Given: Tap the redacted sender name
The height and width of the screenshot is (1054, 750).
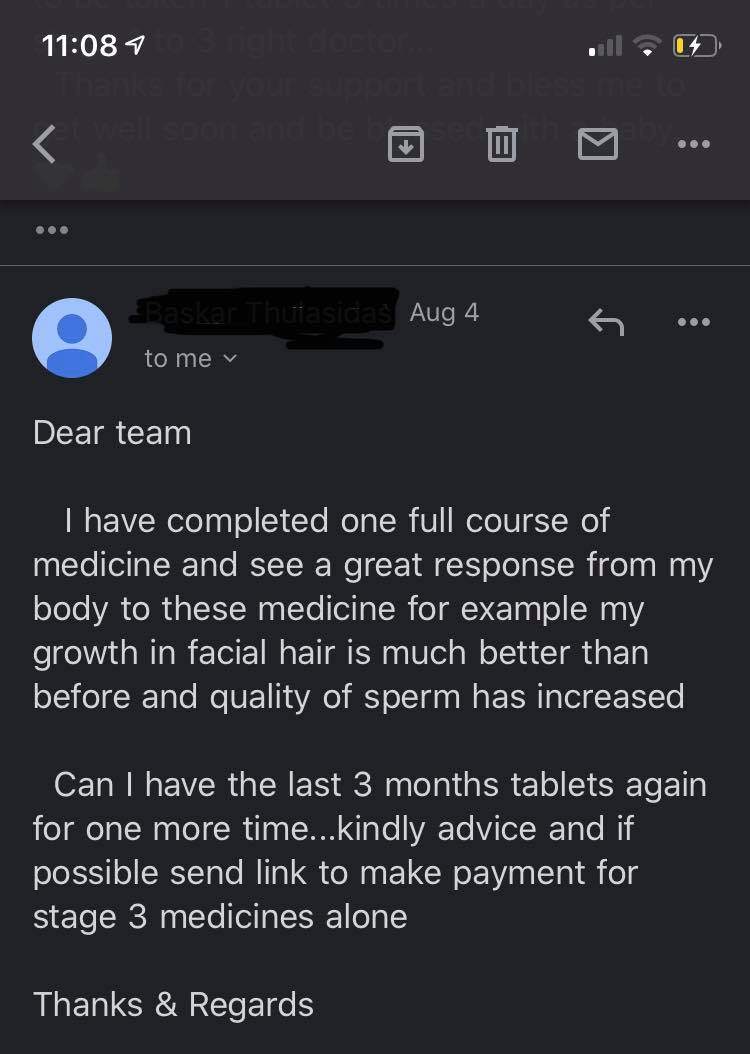Looking at the screenshot, I should (x=265, y=316).
